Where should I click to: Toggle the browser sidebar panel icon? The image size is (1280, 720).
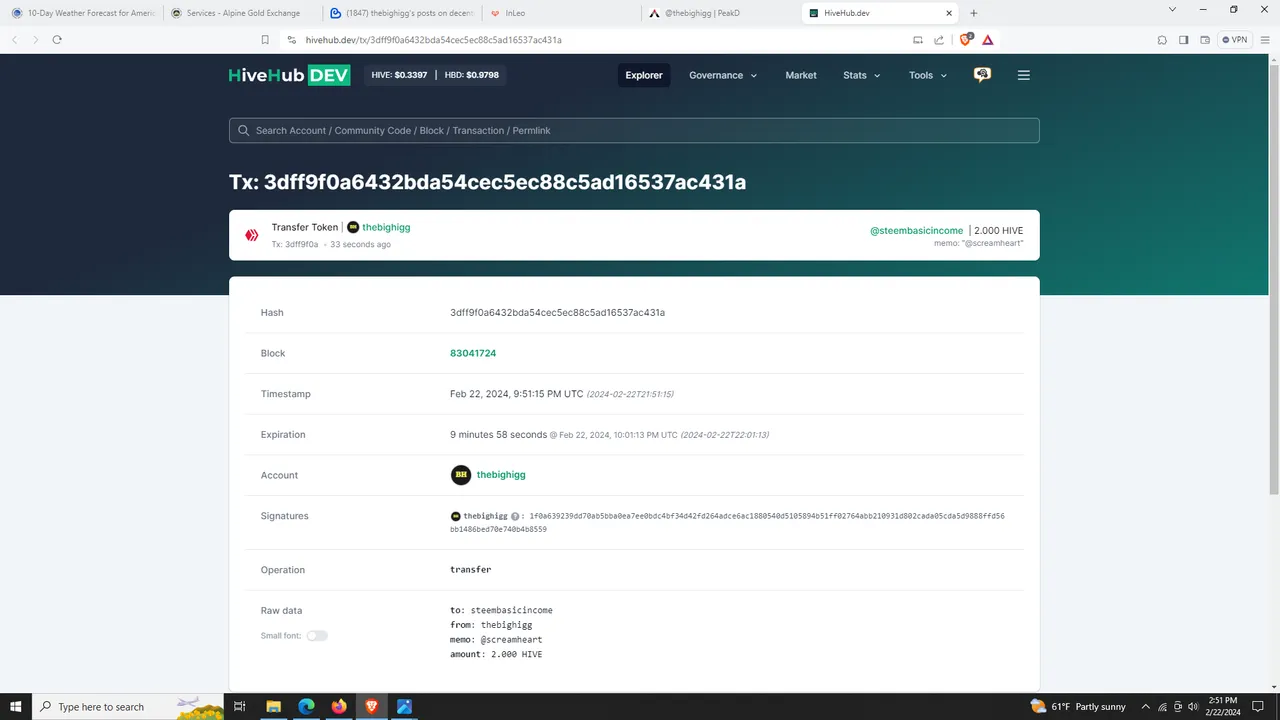(x=1183, y=40)
